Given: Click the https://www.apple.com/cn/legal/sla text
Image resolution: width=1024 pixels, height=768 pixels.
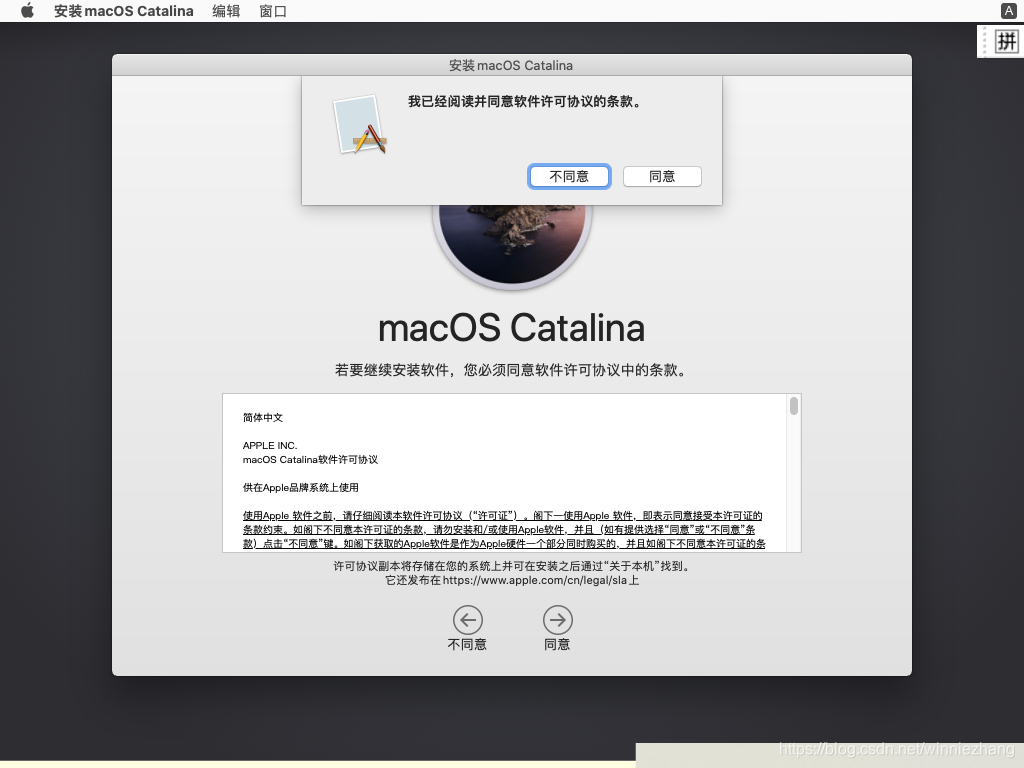Looking at the screenshot, I should coord(535,580).
